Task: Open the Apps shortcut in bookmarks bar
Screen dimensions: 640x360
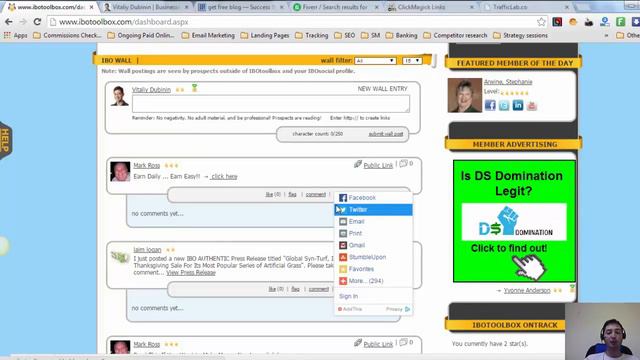Action: [x=16, y=36]
